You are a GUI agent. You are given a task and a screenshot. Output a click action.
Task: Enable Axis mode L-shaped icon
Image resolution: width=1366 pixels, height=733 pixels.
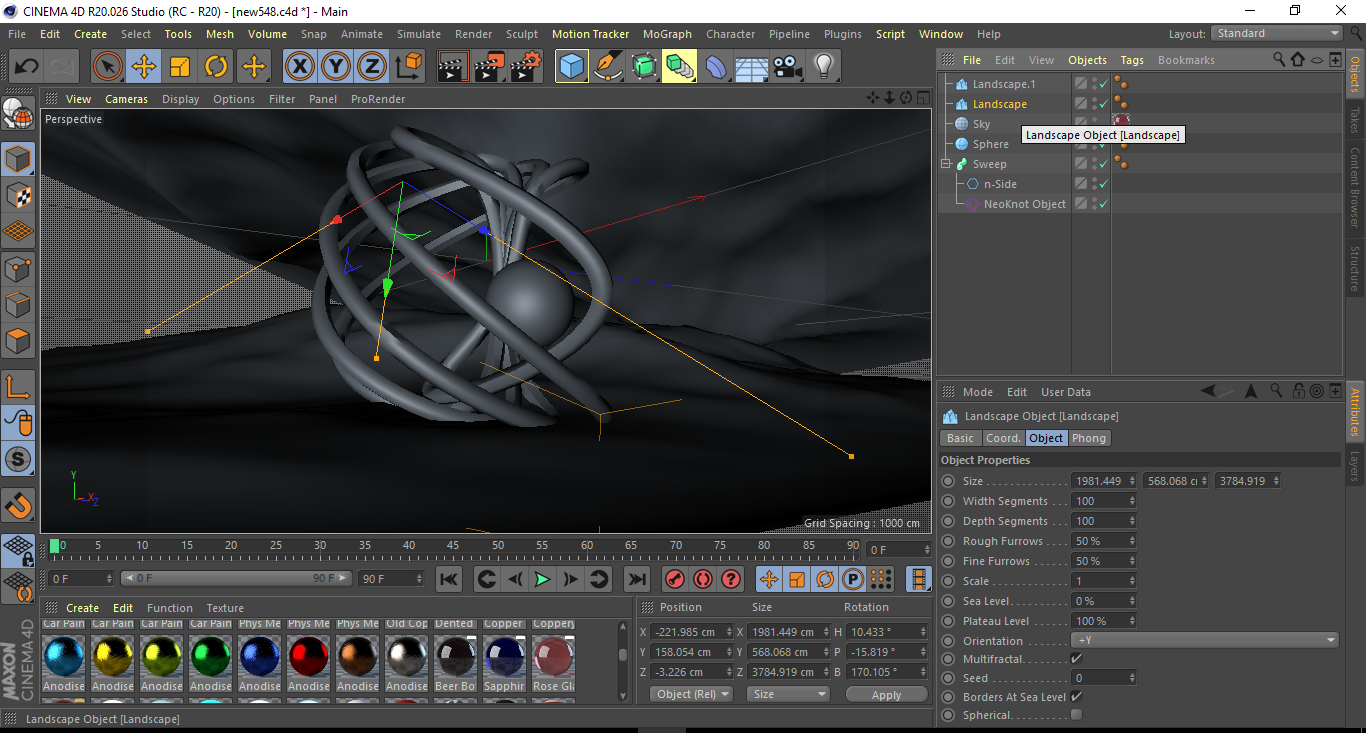tap(18, 387)
